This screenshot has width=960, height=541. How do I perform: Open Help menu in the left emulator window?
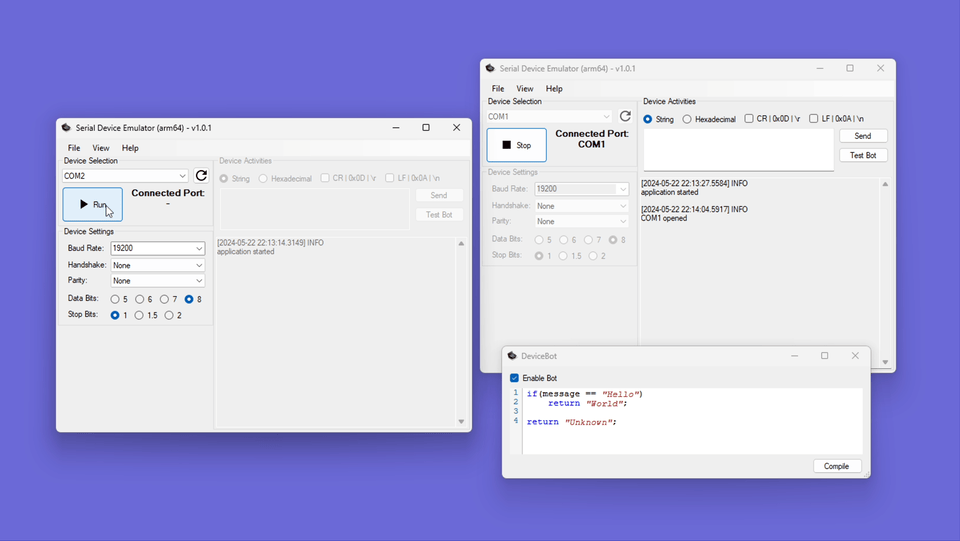click(x=130, y=148)
